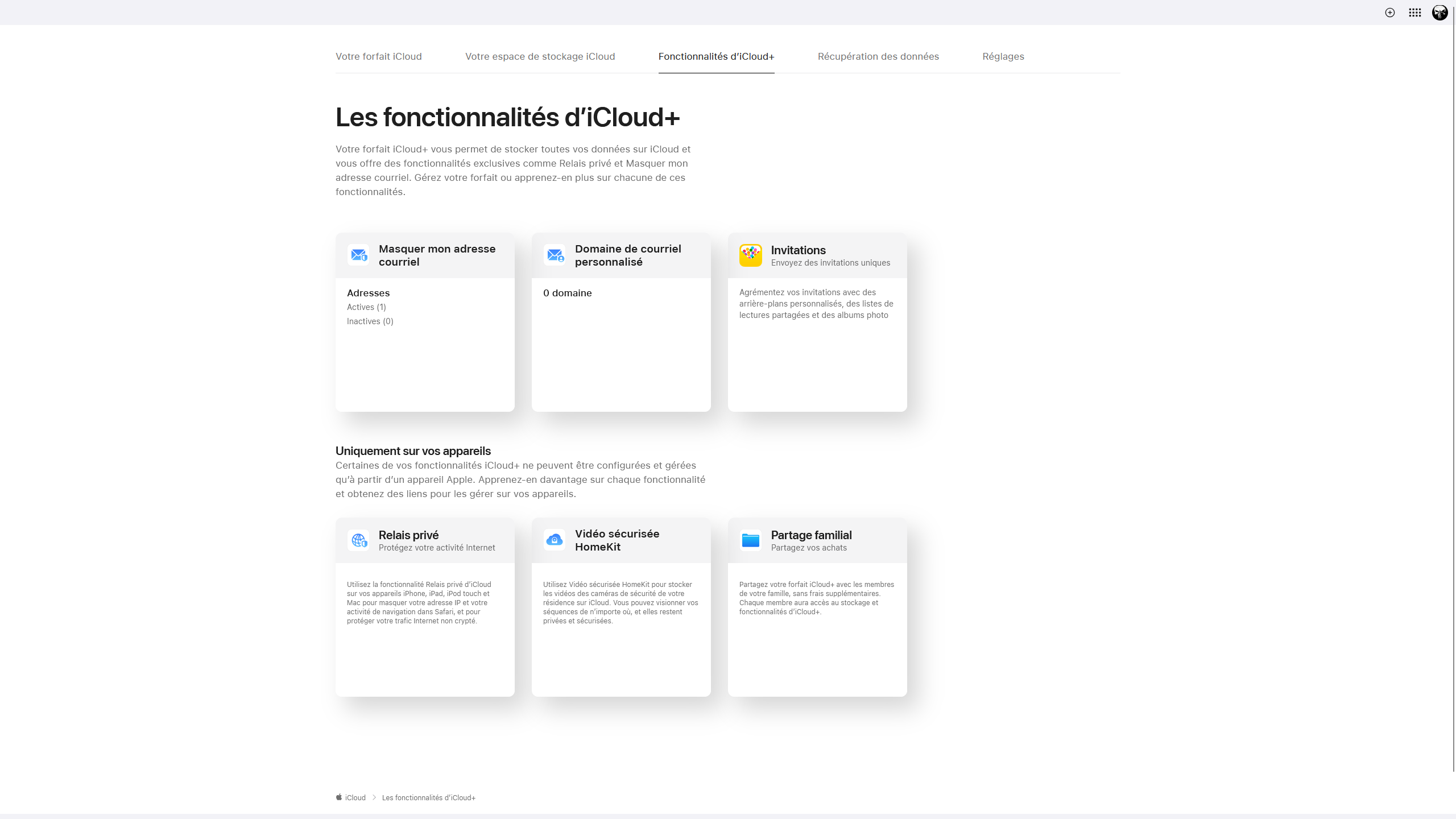Open the Récupération des données tab
1456x819 pixels.
pos(878,56)
